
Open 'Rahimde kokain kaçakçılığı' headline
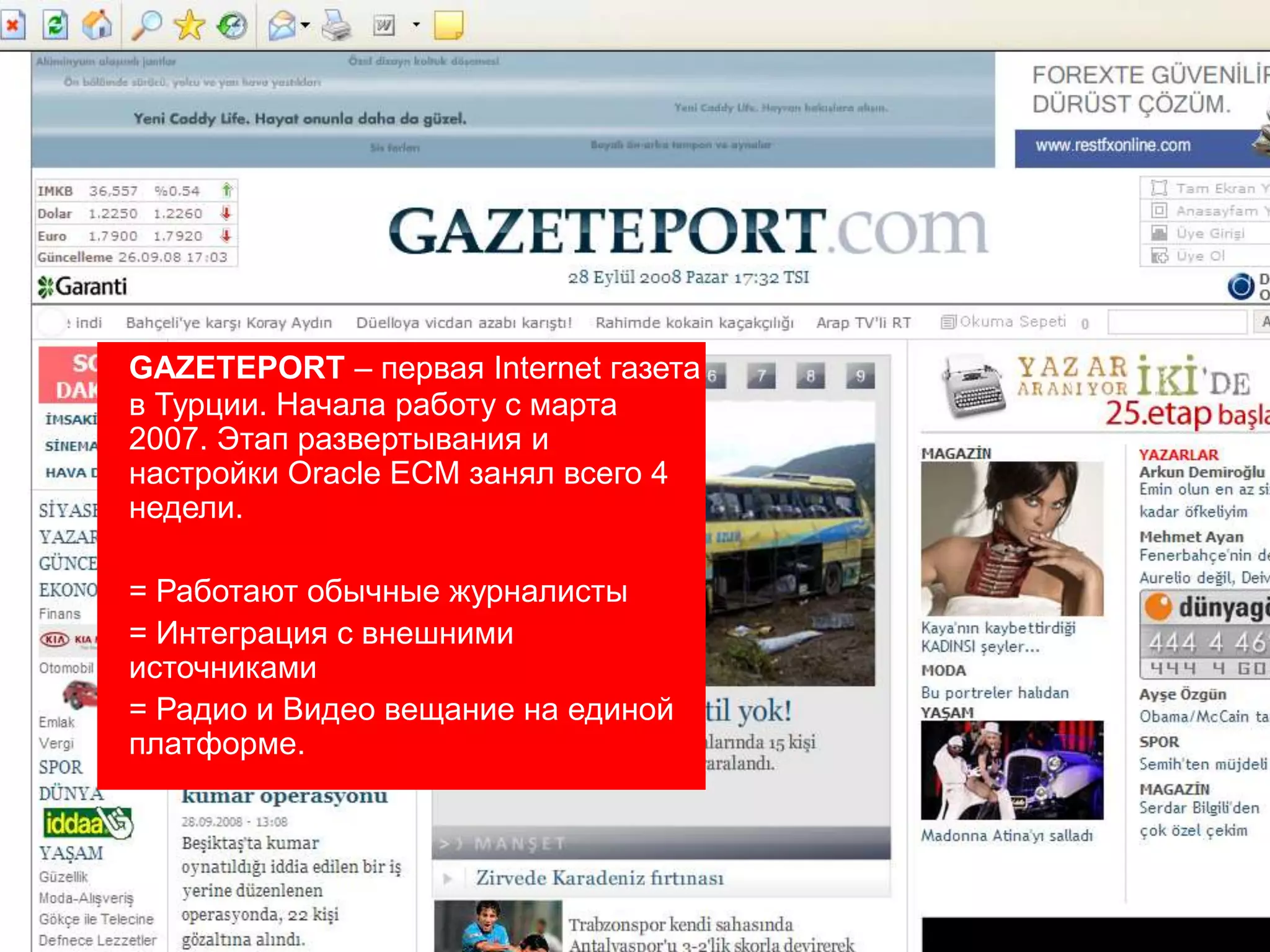point(695,323)
